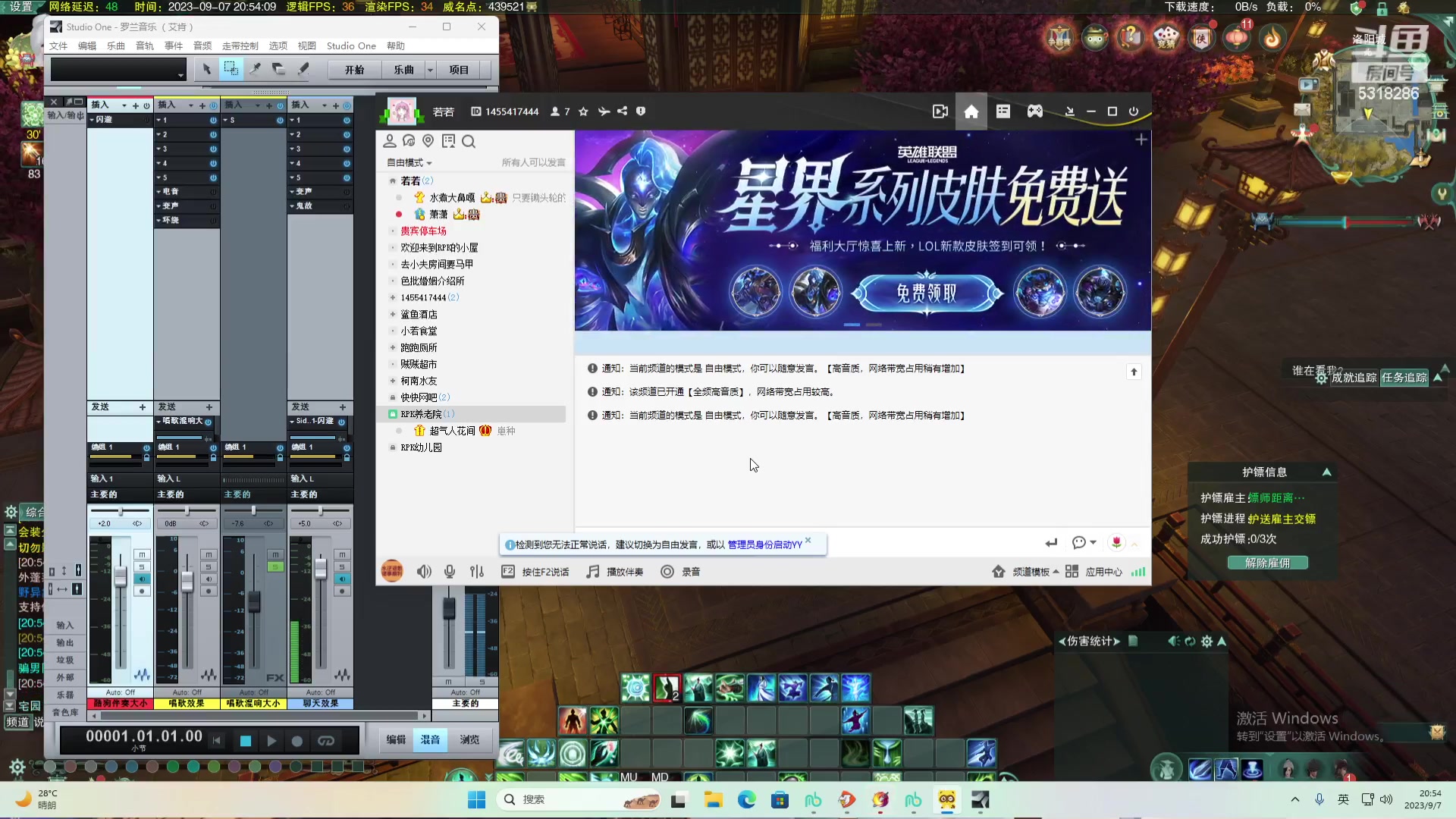
Task: Select the eraser tool in Studio One toolbar
Action: click(x=278, y=69)
